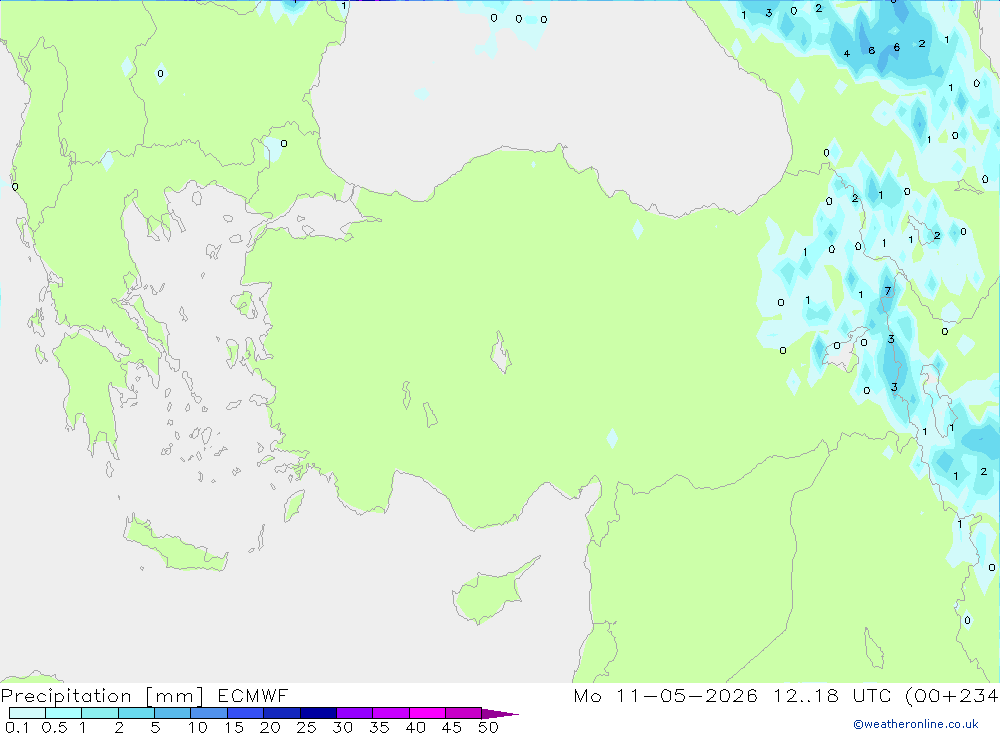Click the legend label '15'
The width and height of the screenshot is (1000, 733).
coord(234,727)
